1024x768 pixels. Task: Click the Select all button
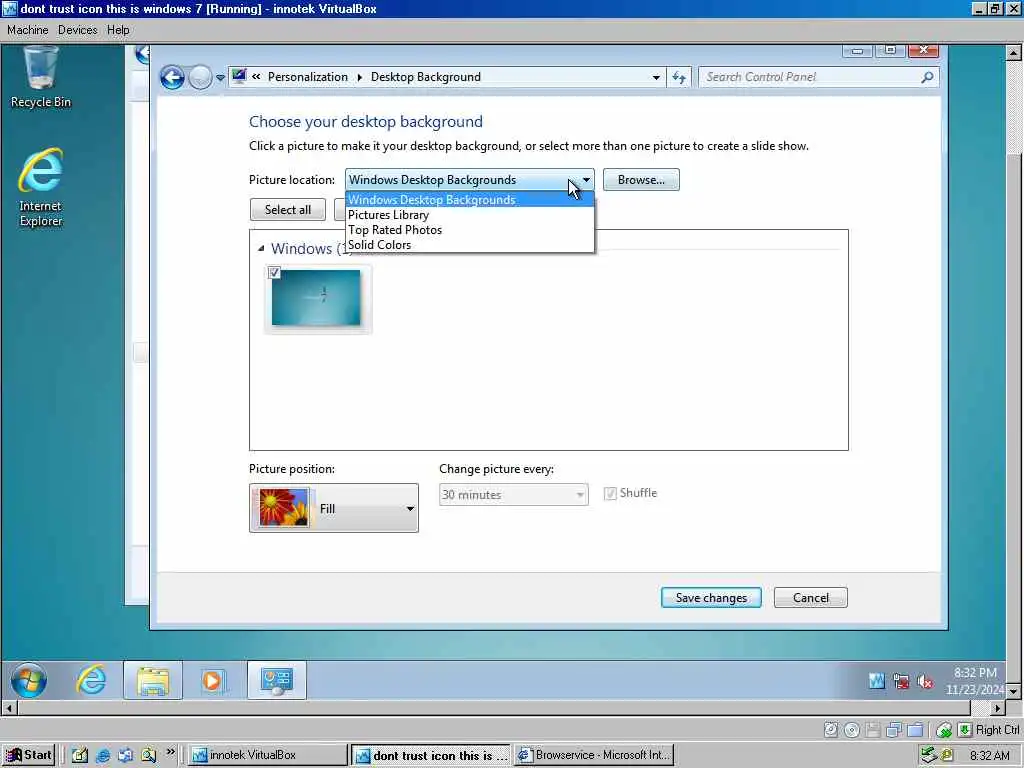point(288,210)
